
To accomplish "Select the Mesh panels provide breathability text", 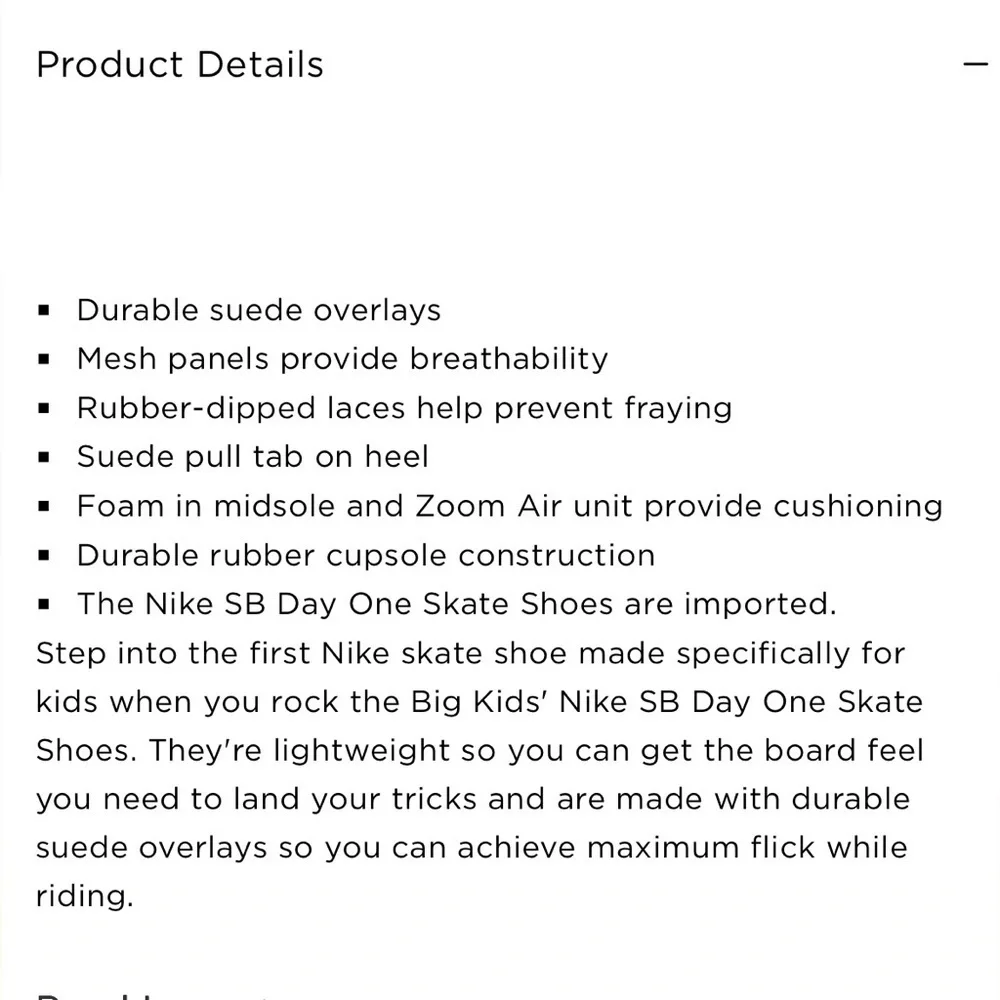I will point(342,359).
